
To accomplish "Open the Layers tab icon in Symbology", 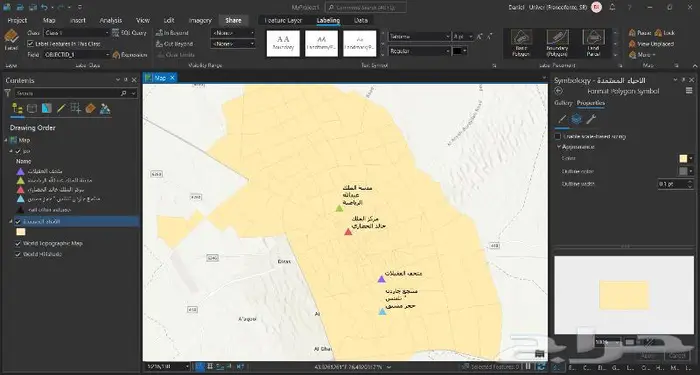I will pyautogui.click(x=576, y=119).
